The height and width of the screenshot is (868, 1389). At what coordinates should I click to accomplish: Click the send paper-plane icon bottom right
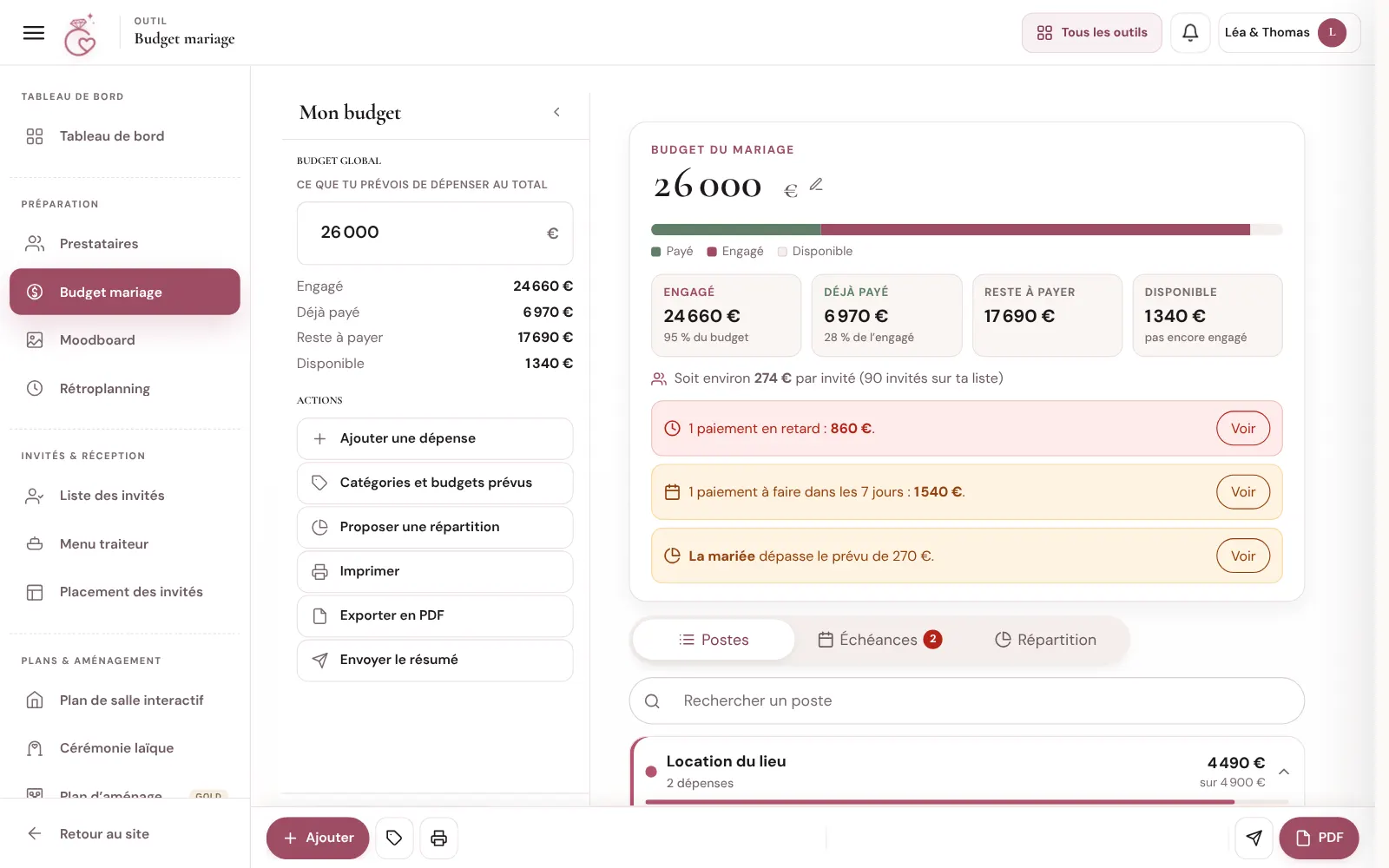click(x=1254, y=838)
